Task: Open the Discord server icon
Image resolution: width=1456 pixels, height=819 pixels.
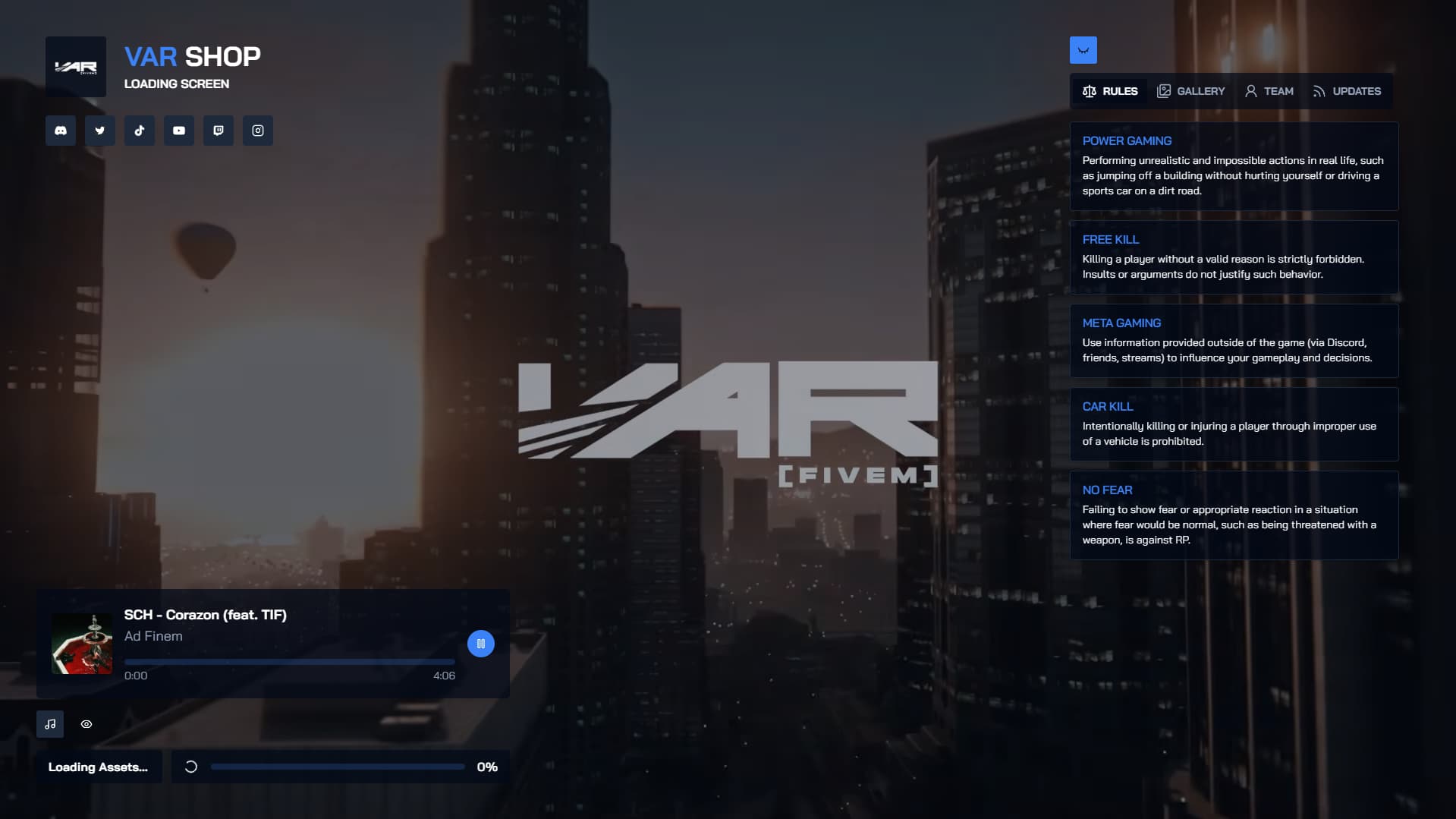Action: (60, 131)
